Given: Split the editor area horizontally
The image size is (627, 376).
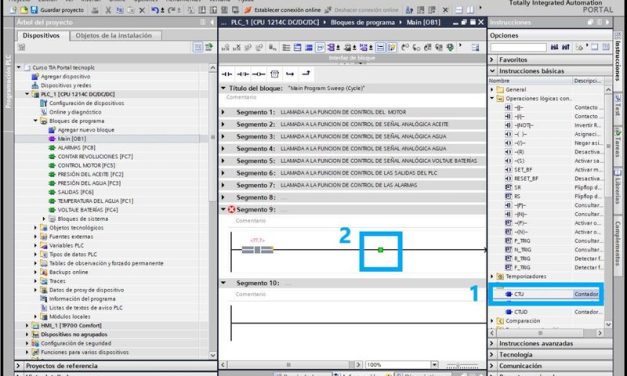Looking at the screenshot, I should click(459, 10).
